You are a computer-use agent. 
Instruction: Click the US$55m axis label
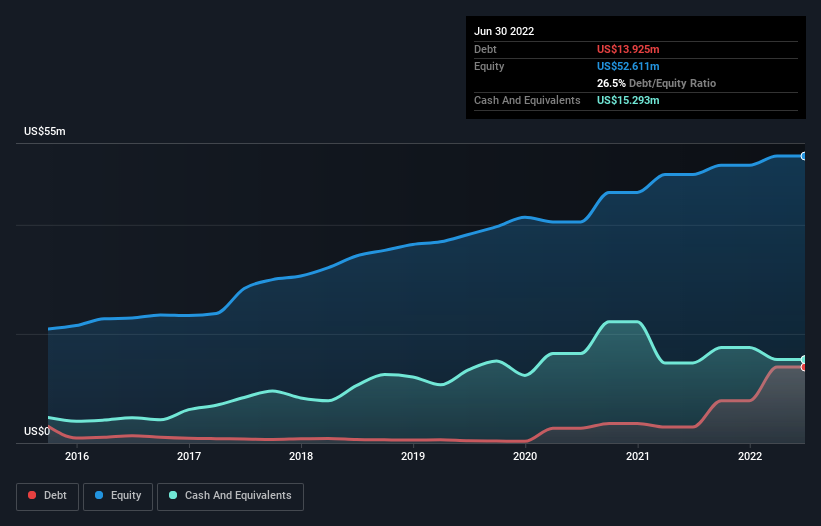(x=45, y=131)
